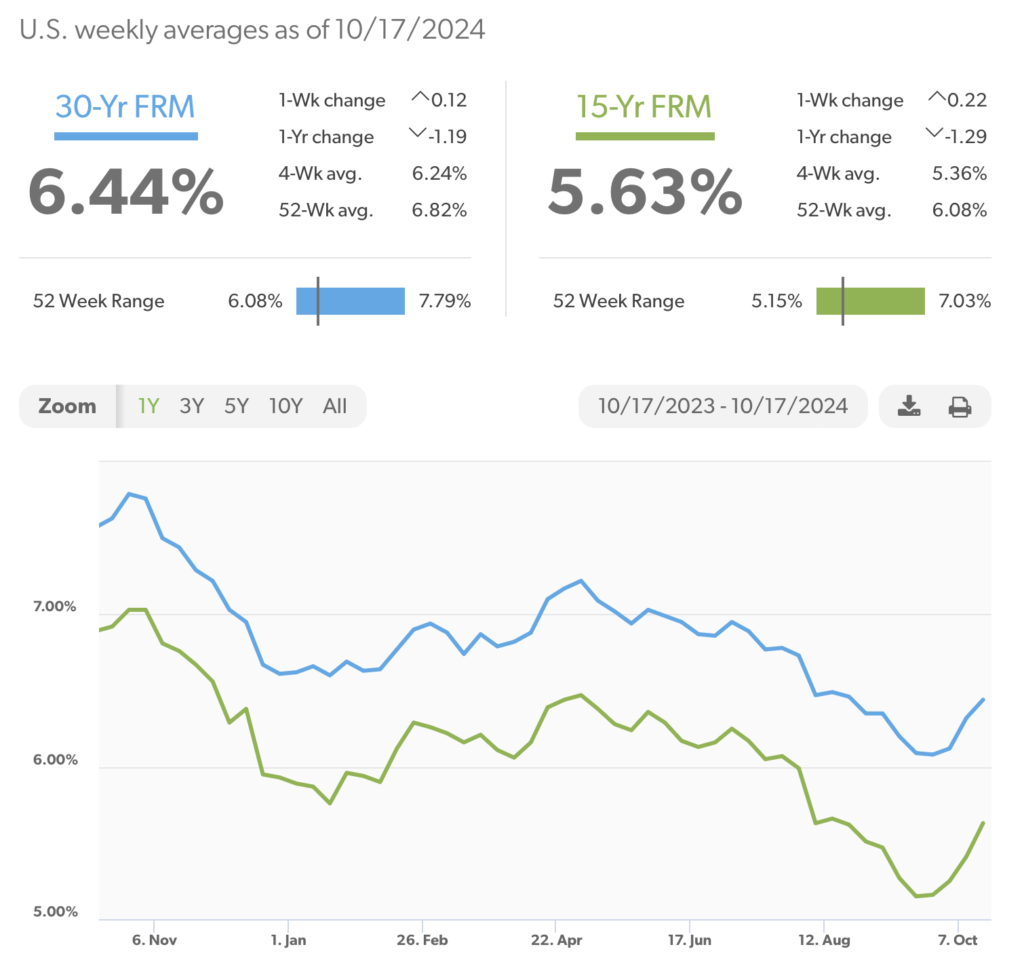Image resolution: width=1024 pixels, height=966 pixels.
Task: Show All historical data in chart
Action: (x=335, y=406)
